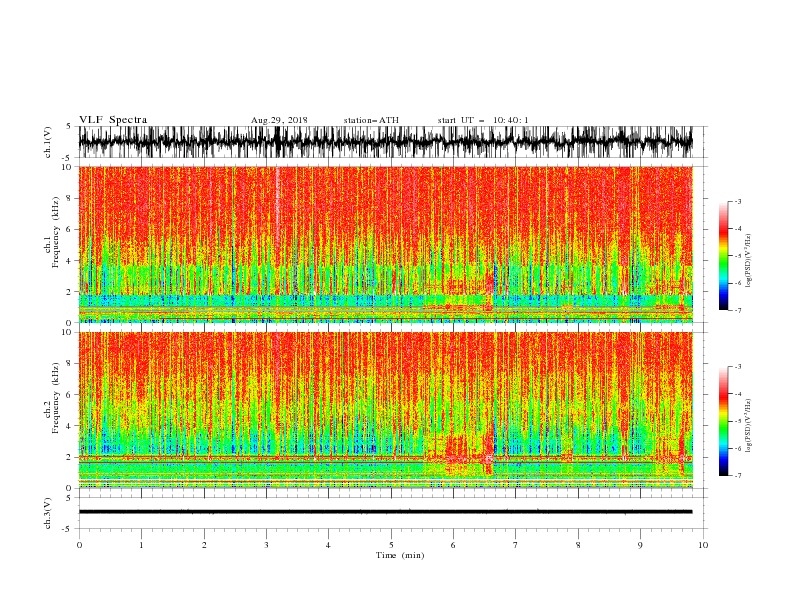Click time axis tick label "3"
The height and width of the screenshot is (612, 792).
(x=266, y=545)
